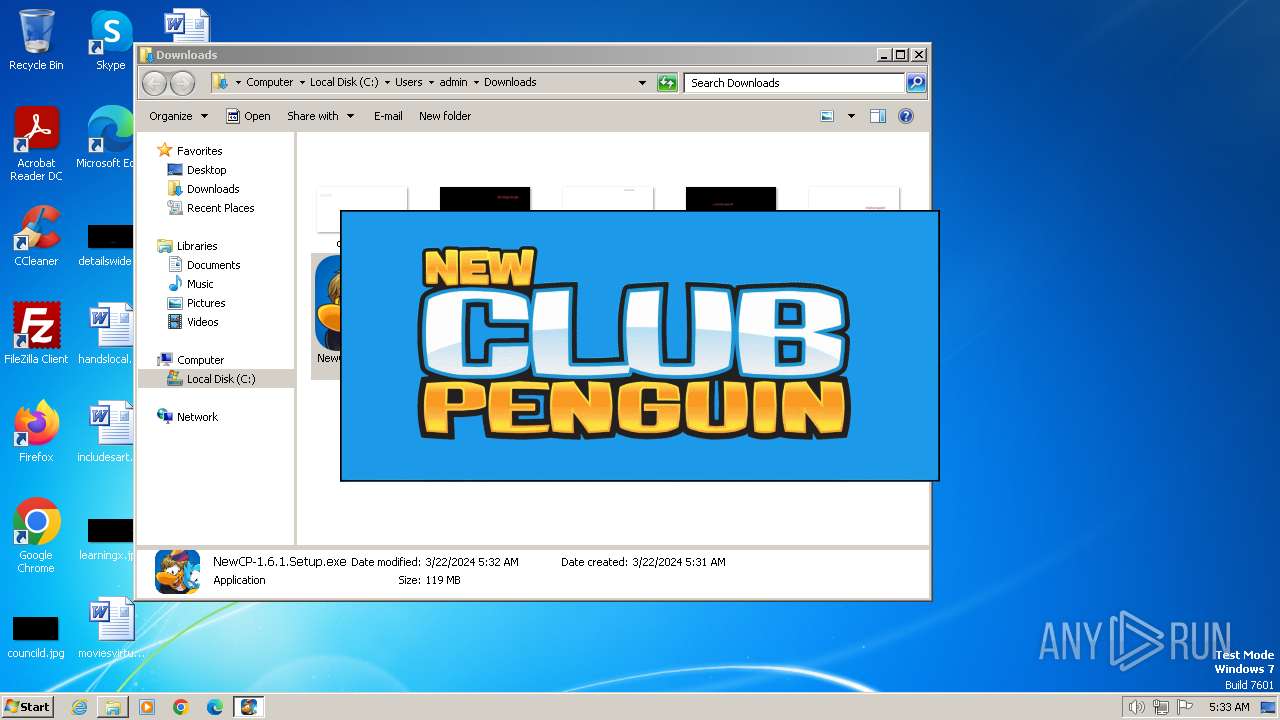This screenshot has height=720, width=1280.
Task: Expand the Users breadcrumb arrow
Action: (431, 83)
